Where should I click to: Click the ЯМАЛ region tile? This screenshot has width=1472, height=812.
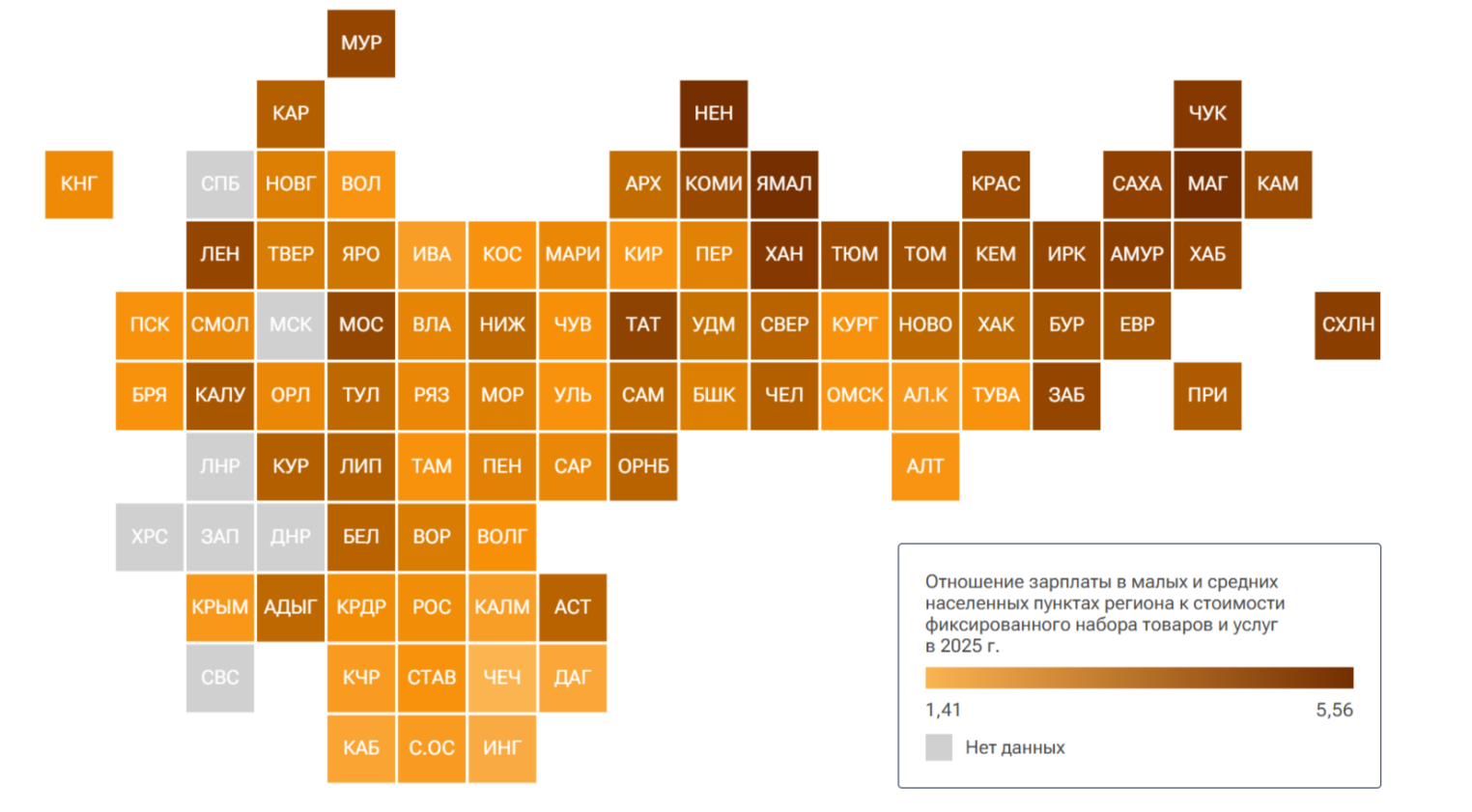pos(784,184)
